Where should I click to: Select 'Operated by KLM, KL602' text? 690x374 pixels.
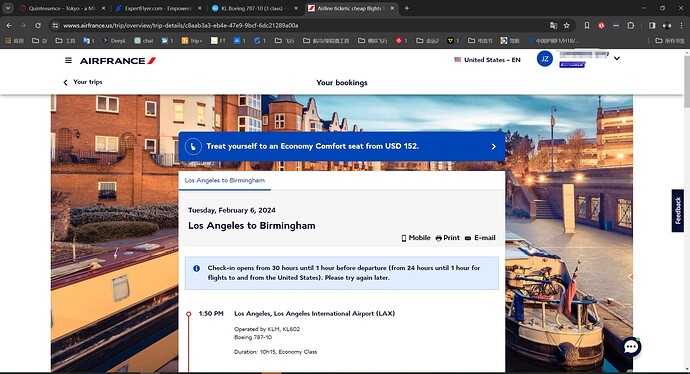267,329
